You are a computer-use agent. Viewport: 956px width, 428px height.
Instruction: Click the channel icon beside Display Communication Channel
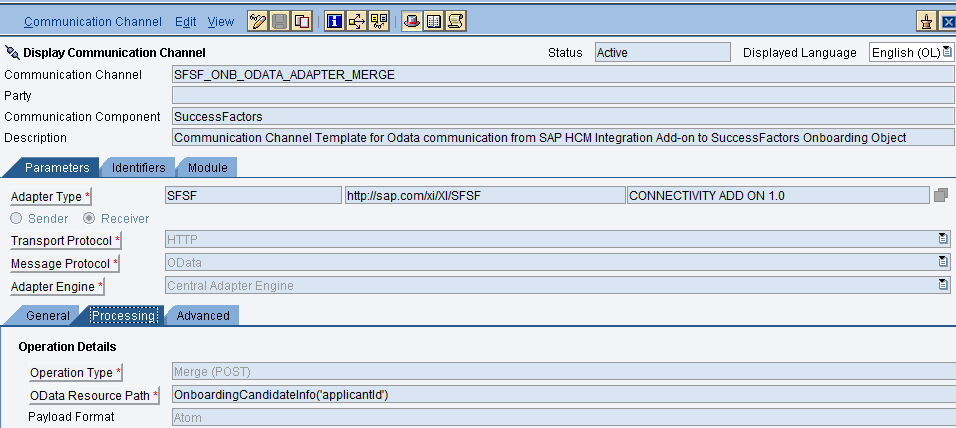pyautogui.click(x=12, y=52)
